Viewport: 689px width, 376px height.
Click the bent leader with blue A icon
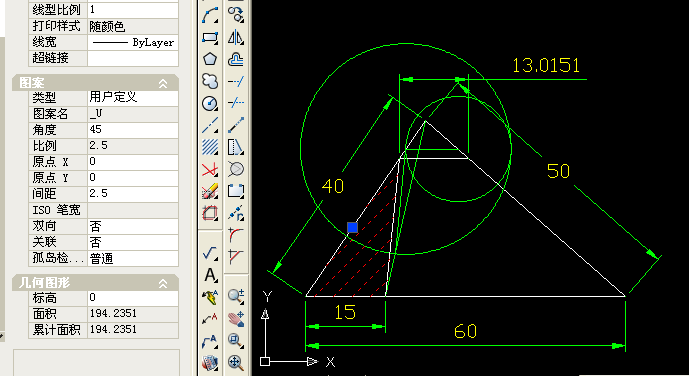point(210,341)
